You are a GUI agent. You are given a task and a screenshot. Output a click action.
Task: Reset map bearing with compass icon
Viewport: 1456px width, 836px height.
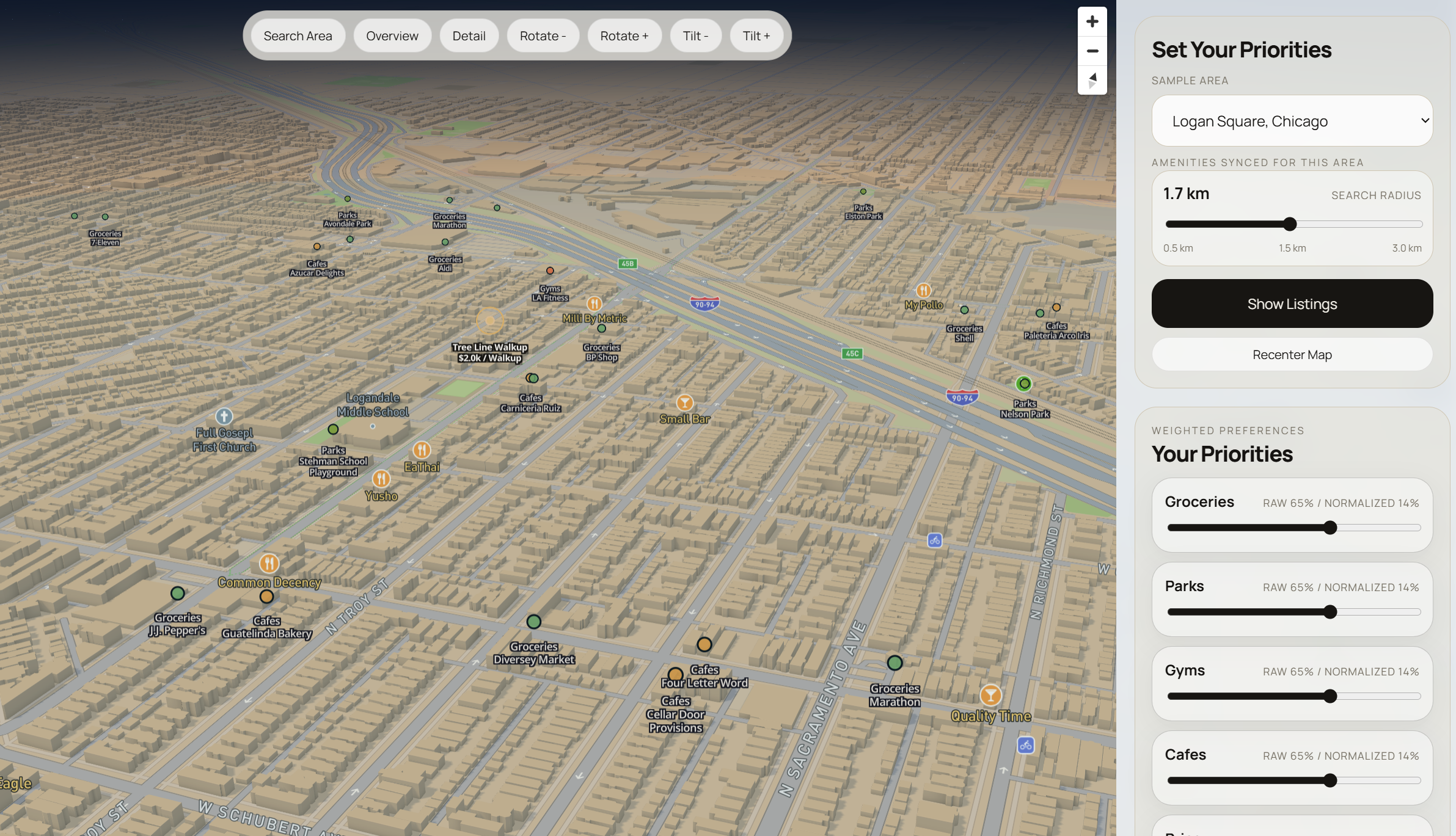click(1092, 80)
